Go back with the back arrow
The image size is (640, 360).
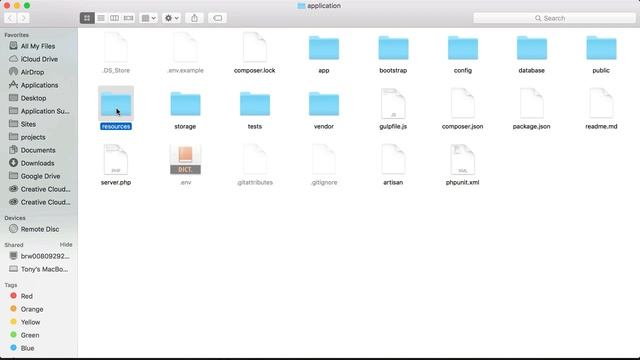[x=10, y=18]
